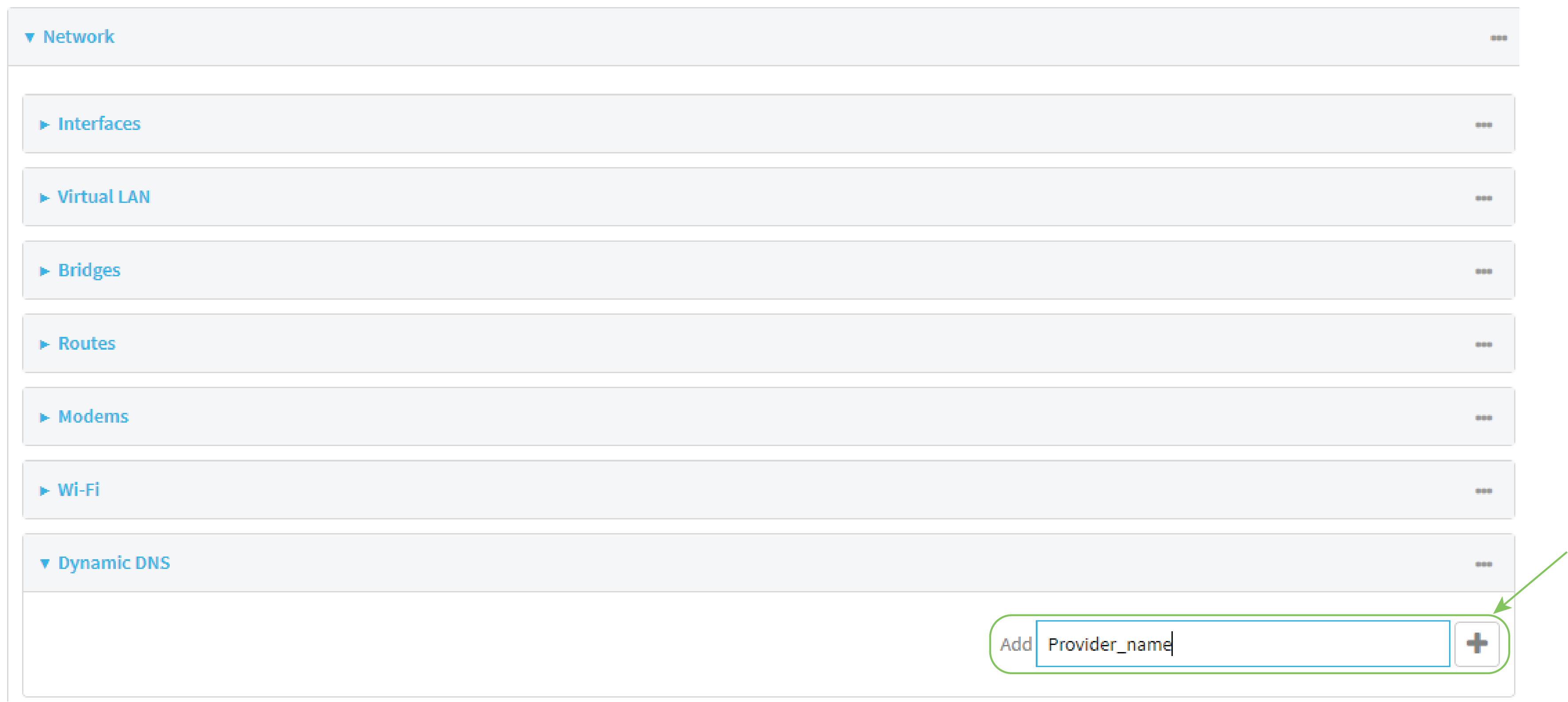
Task: Collapse the Network section arrow
Action: (x=29, y=38)
